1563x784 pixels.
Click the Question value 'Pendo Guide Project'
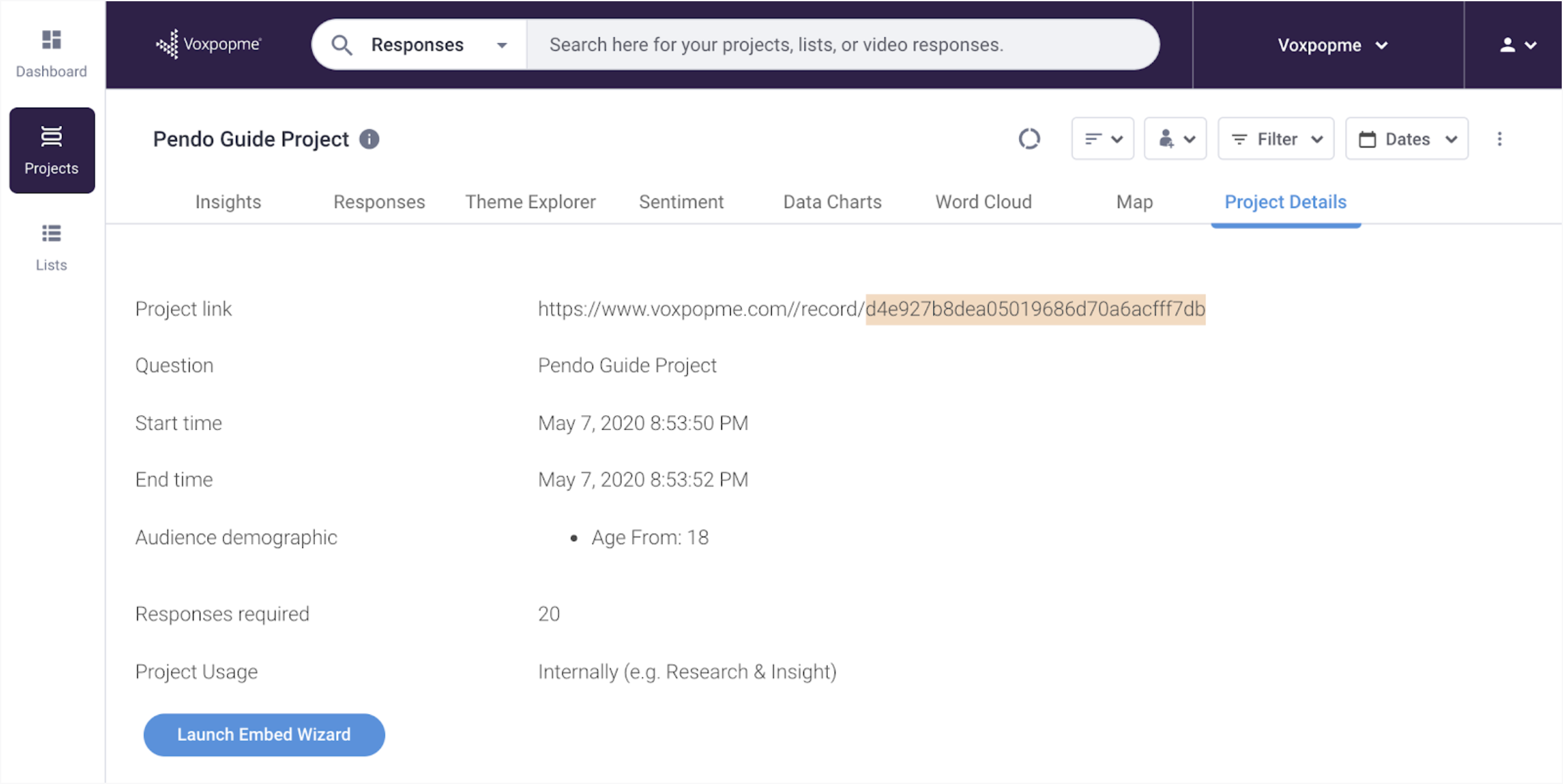tap(627, 366)
